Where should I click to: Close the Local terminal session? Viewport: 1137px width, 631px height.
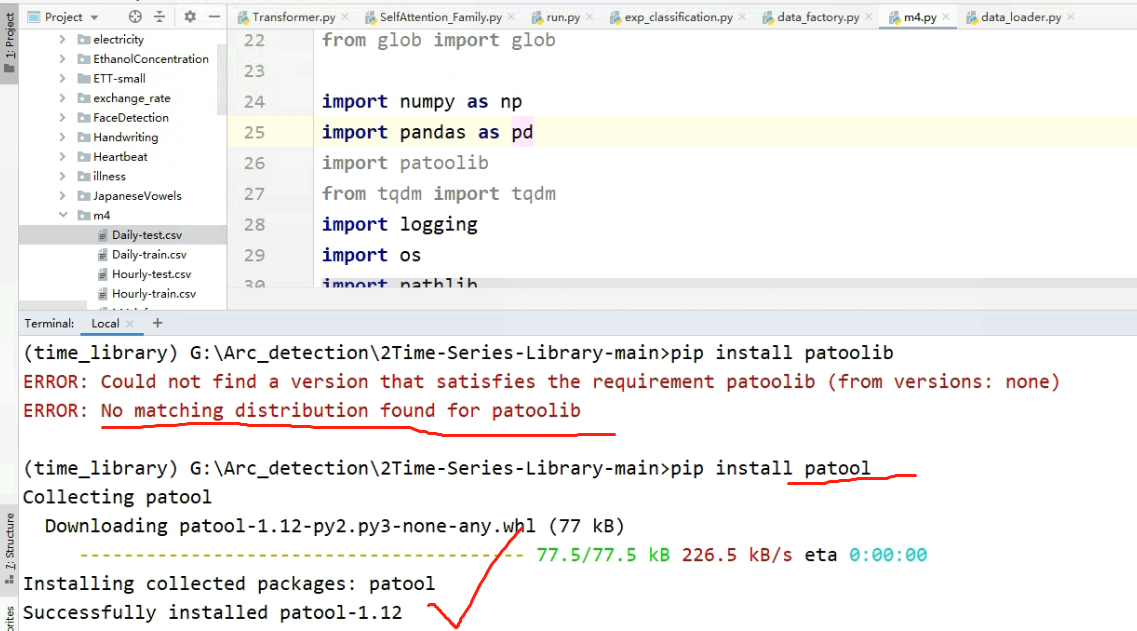[x=130, y=323]
